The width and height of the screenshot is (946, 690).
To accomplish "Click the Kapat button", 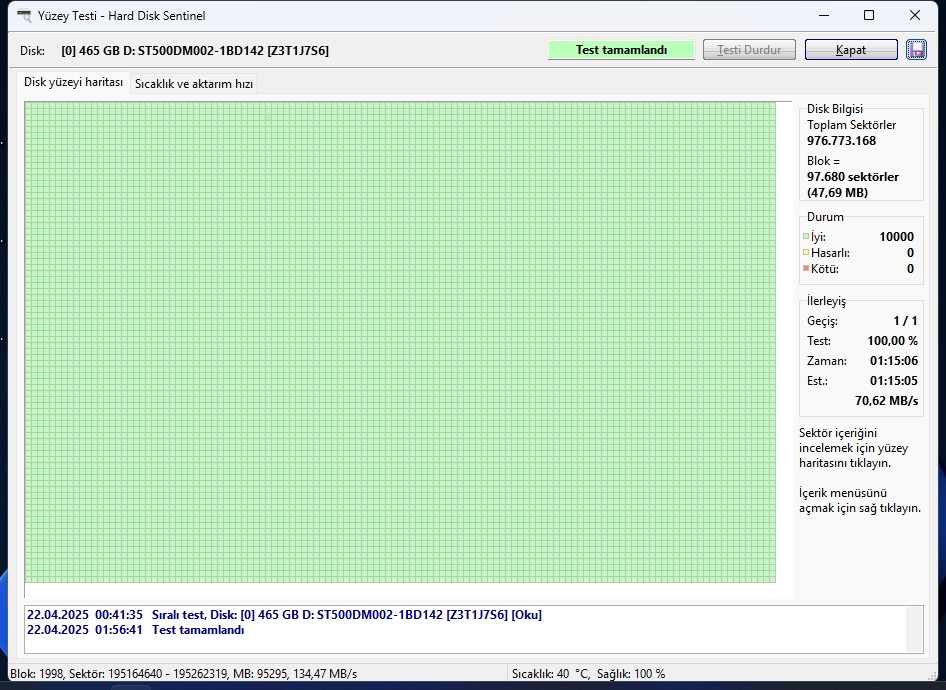I will coord(851,49).
